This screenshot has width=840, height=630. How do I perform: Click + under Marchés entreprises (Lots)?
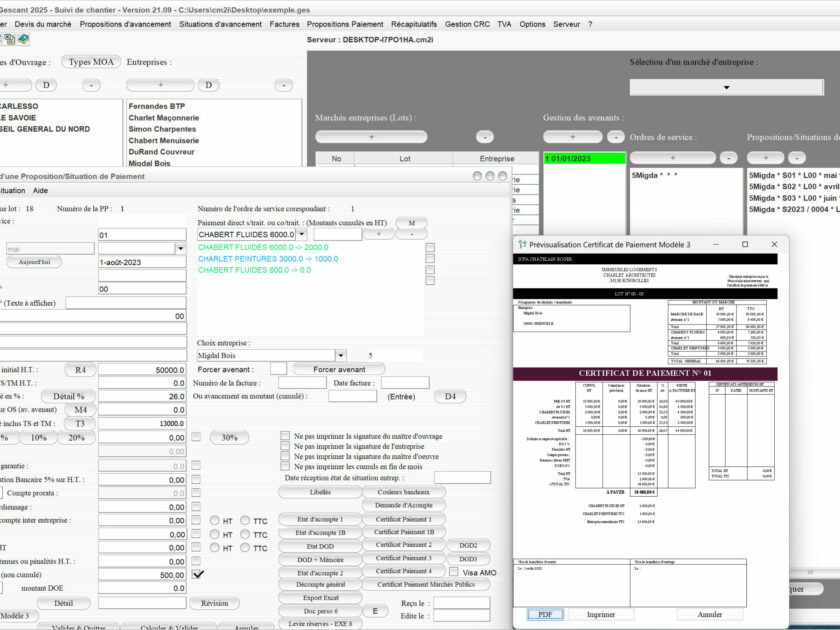tap(371, 137)
